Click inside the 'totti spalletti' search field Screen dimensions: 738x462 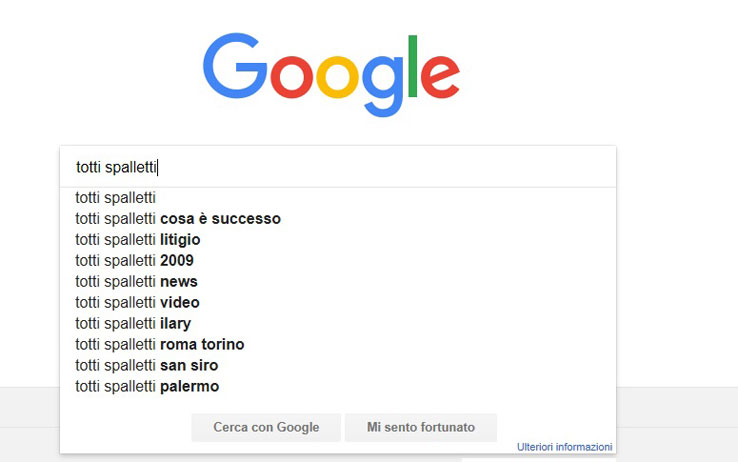coord(338,167)
